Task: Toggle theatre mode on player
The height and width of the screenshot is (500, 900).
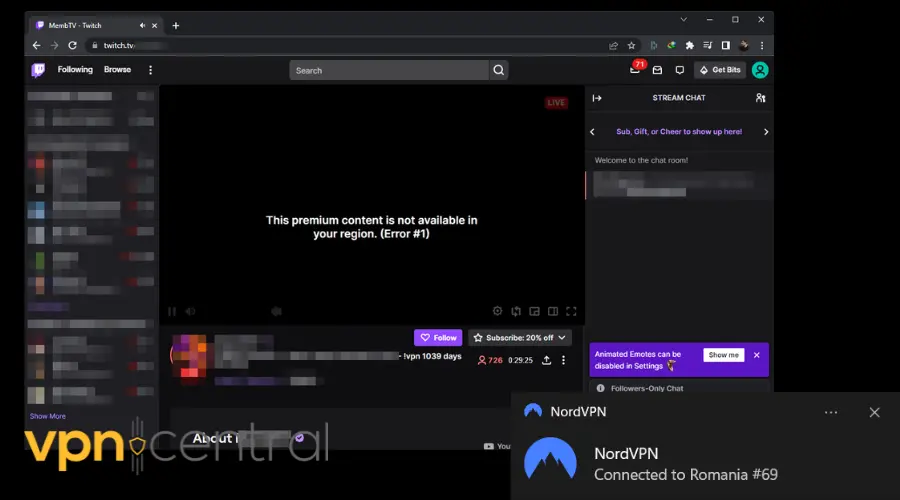Action: pyautogui.click(x=553, y=311)
